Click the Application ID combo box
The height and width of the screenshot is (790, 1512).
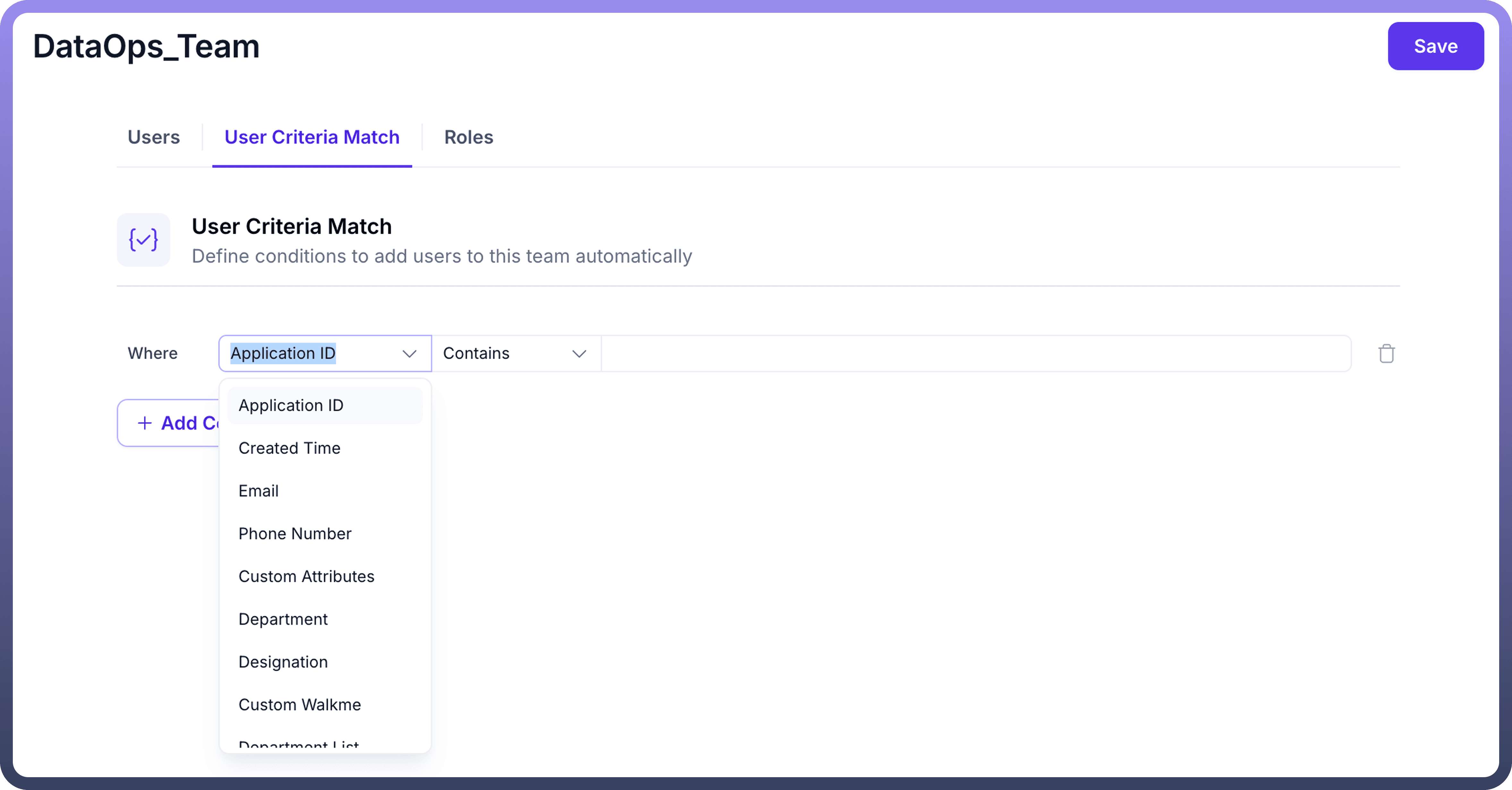click(311, 353)
